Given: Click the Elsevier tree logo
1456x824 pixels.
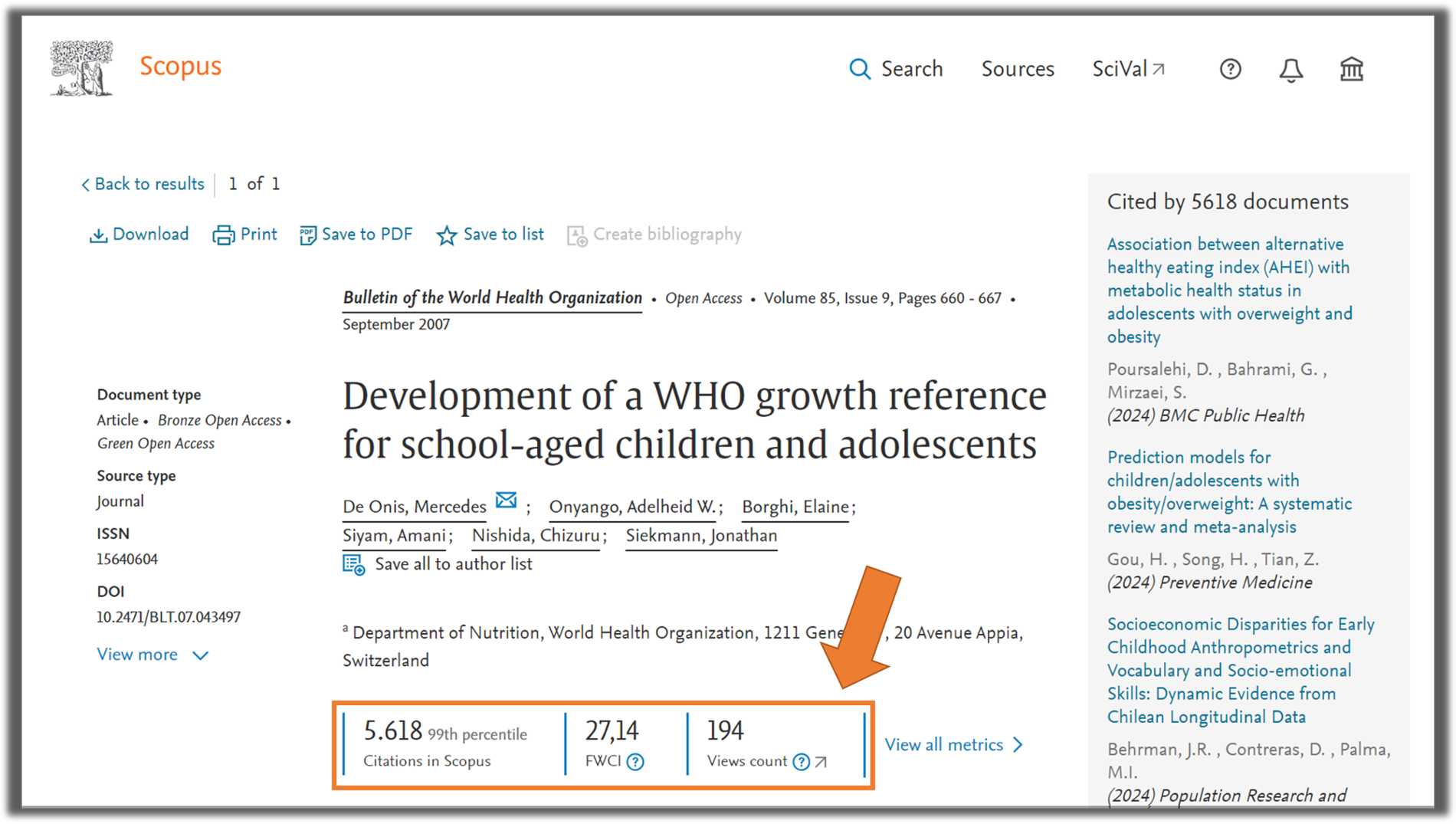Looking at the screenshot, I should coord(82,68).
